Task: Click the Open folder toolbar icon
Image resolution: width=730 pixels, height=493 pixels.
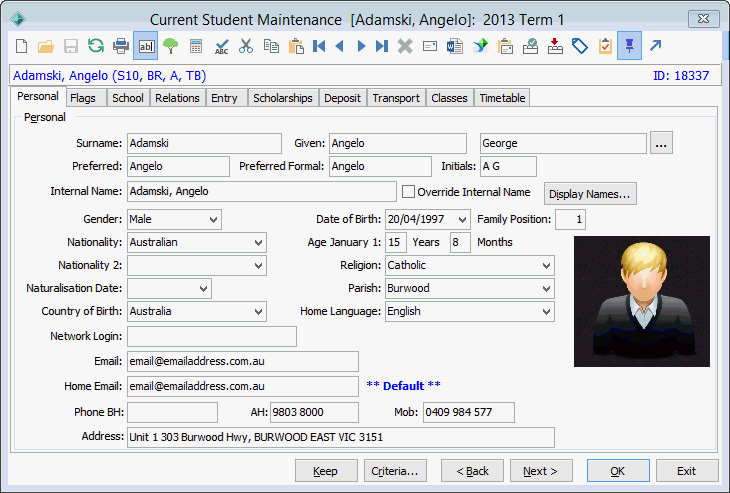Action: (x=46, y=46)
